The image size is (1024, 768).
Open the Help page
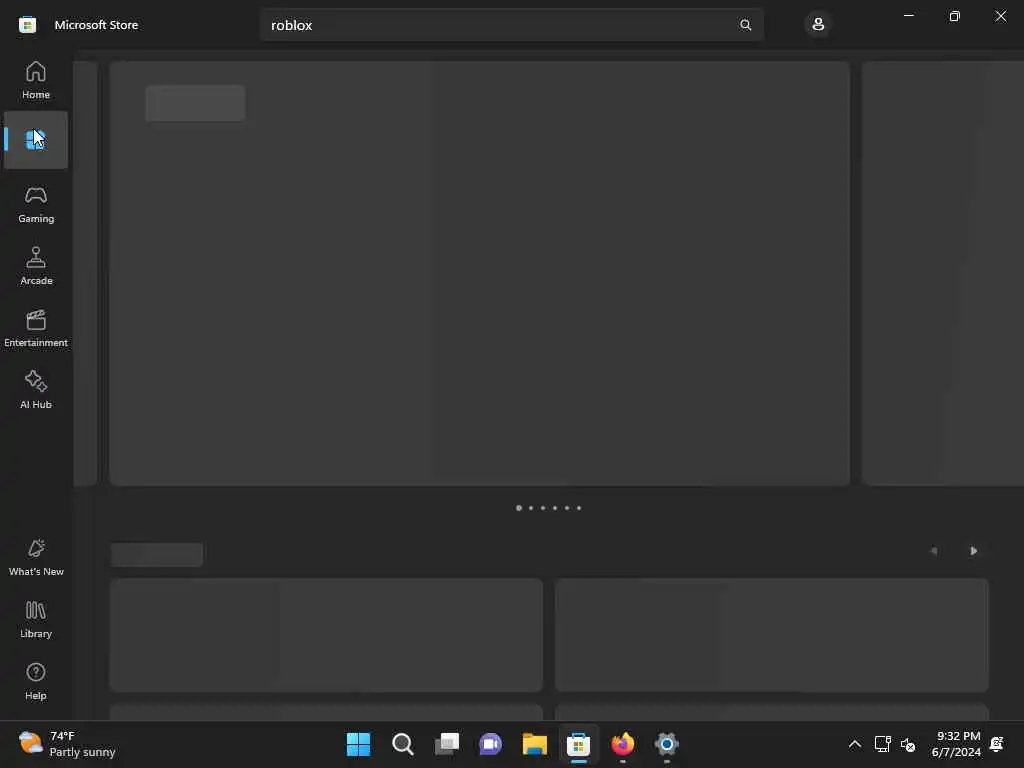[x=36, y=682]
